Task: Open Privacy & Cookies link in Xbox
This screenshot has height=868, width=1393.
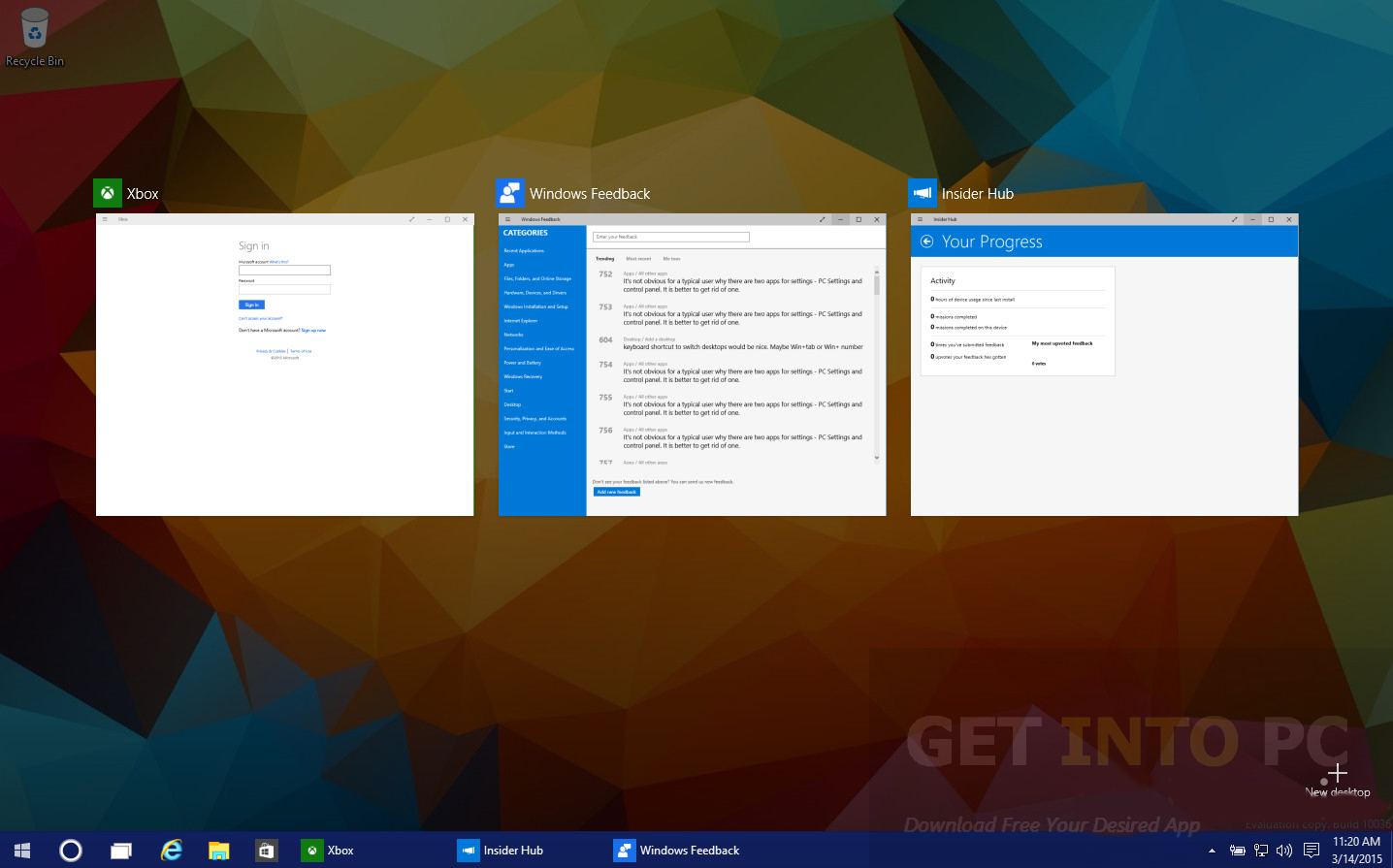Action: (271, 351)
